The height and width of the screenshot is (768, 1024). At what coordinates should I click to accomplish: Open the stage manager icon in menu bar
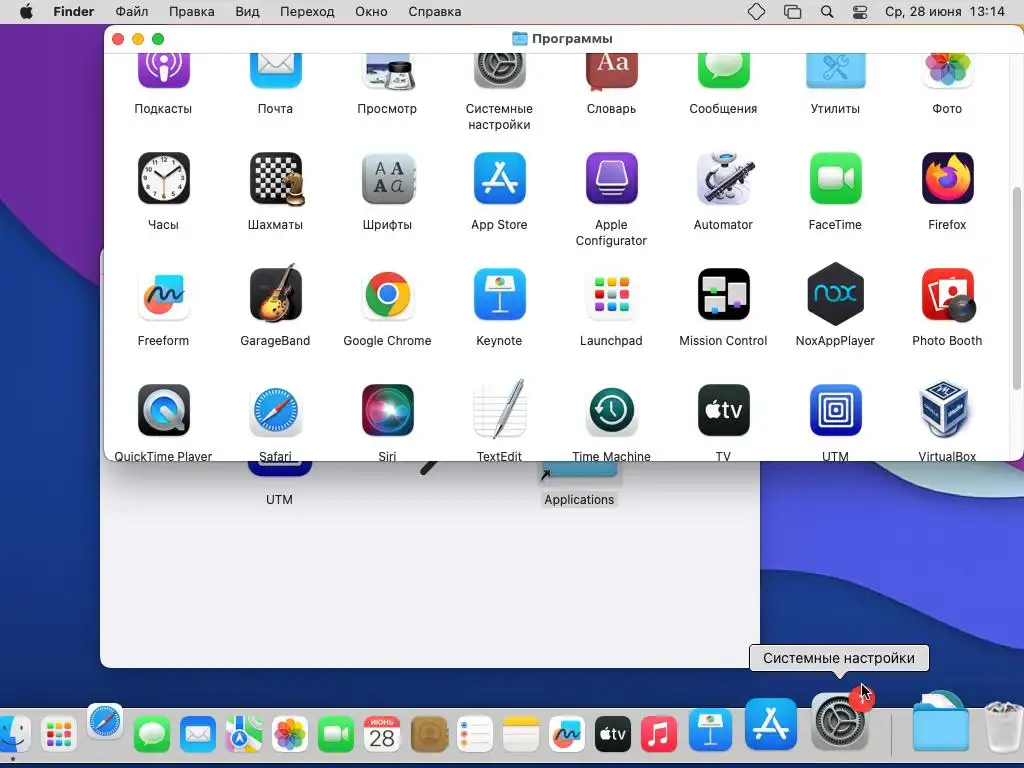(x=792, y=12)
